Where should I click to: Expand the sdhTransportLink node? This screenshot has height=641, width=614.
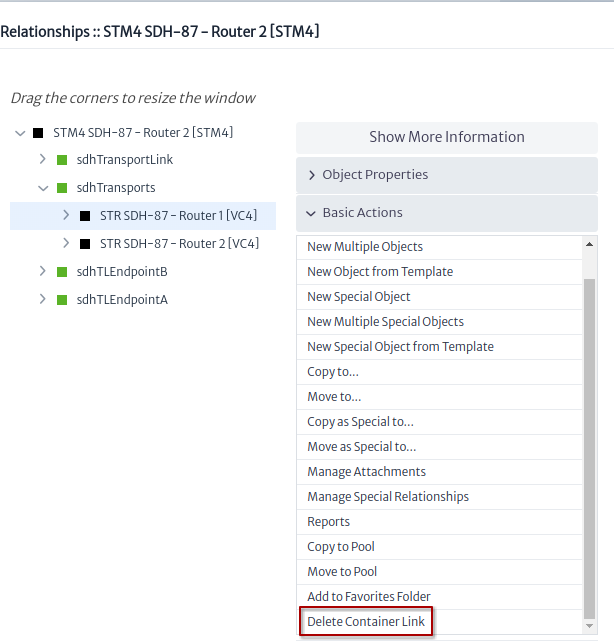(x=43, y=159)
